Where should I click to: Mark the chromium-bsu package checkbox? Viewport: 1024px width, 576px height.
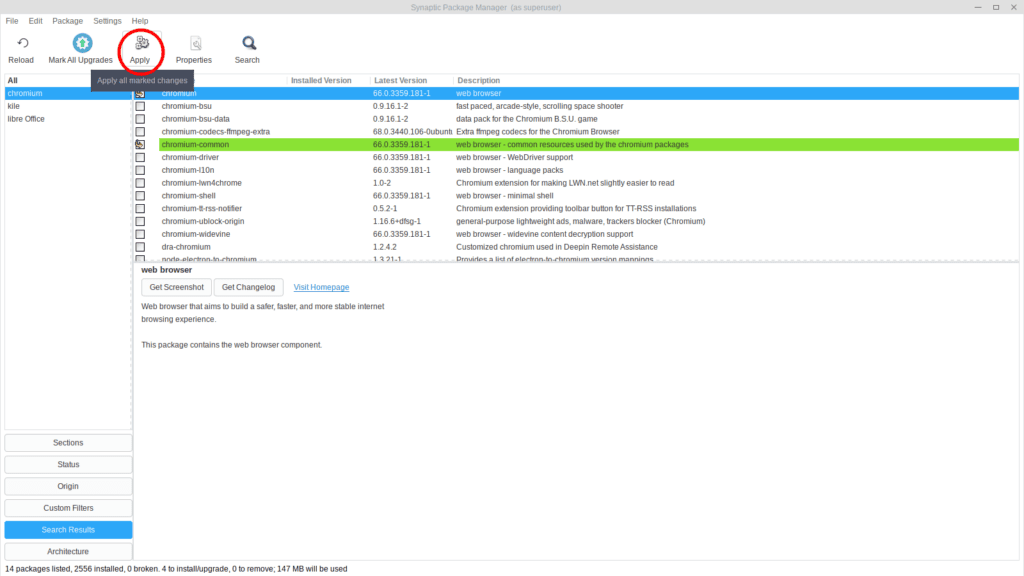click(140, 106)
